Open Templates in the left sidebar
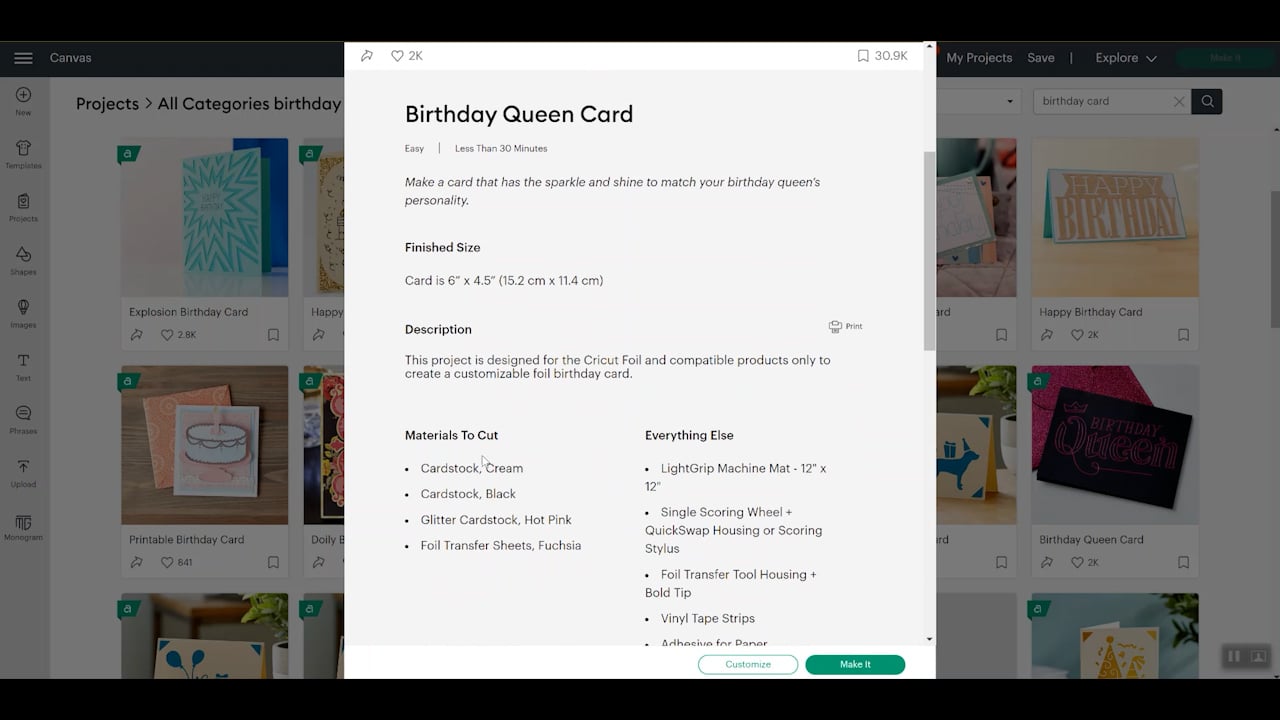 click(23, 154)
